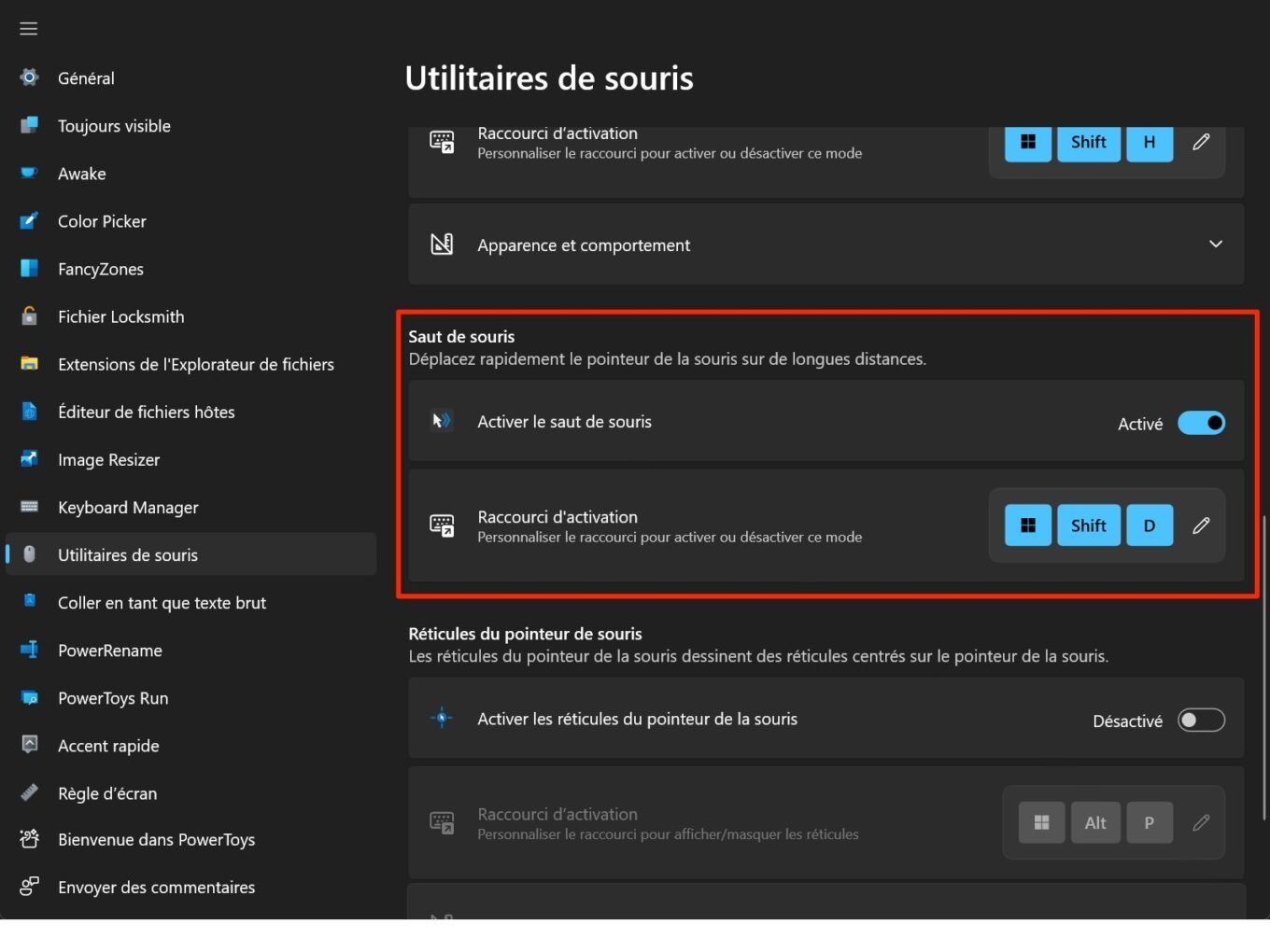The width and height of the screenshot is (1270, 952).
Task: Navigate to FancyZones
Action: 190,268
